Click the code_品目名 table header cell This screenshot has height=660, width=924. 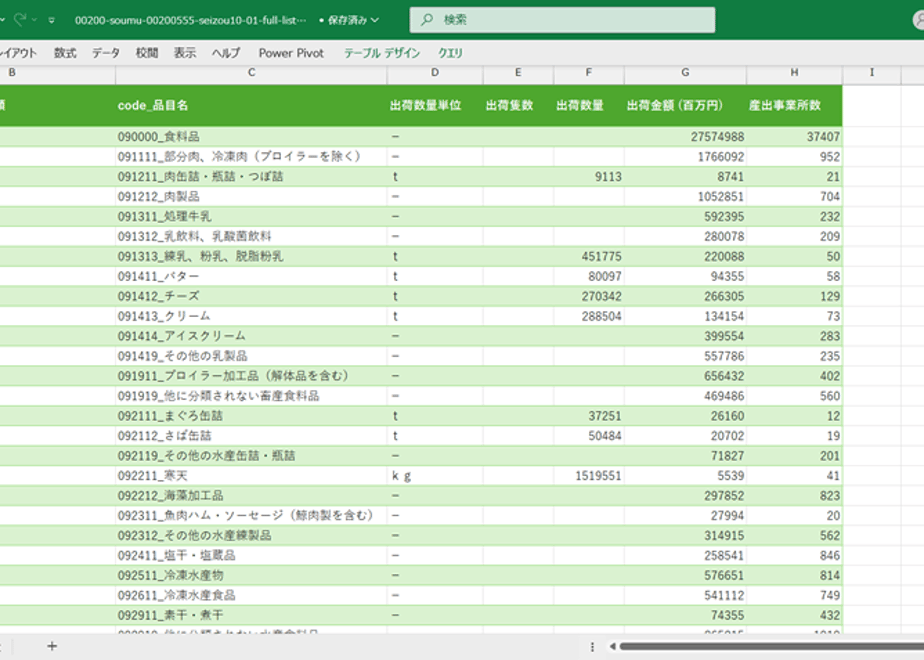252,105
